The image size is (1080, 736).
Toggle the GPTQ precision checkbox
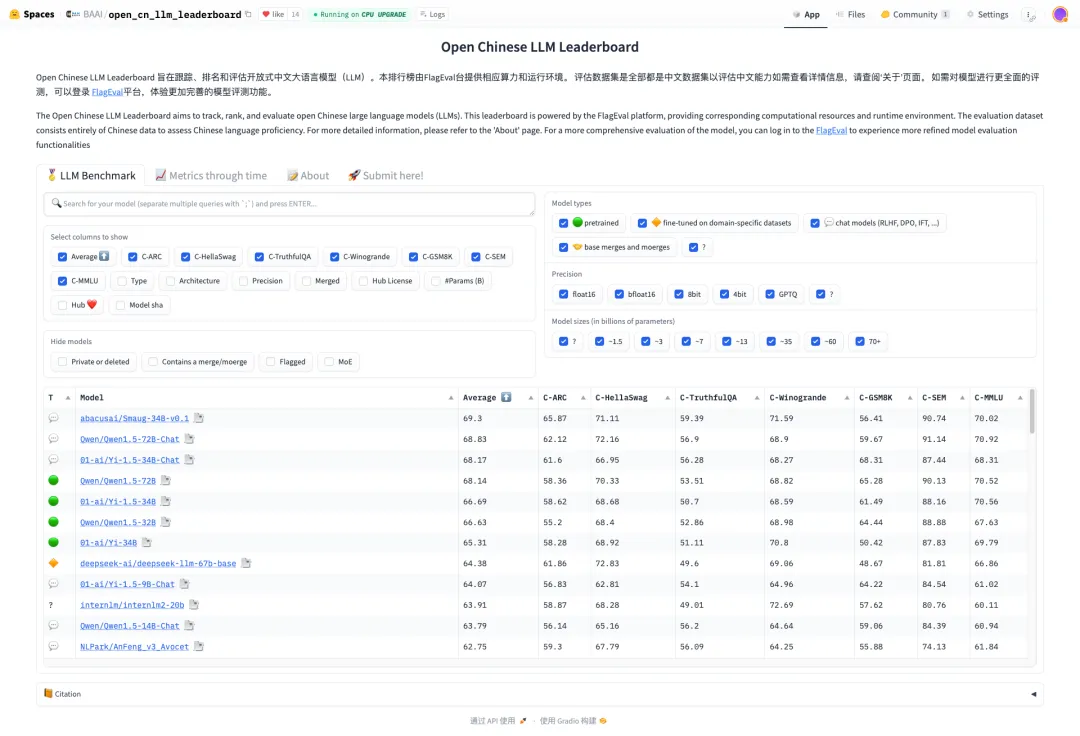770,295
